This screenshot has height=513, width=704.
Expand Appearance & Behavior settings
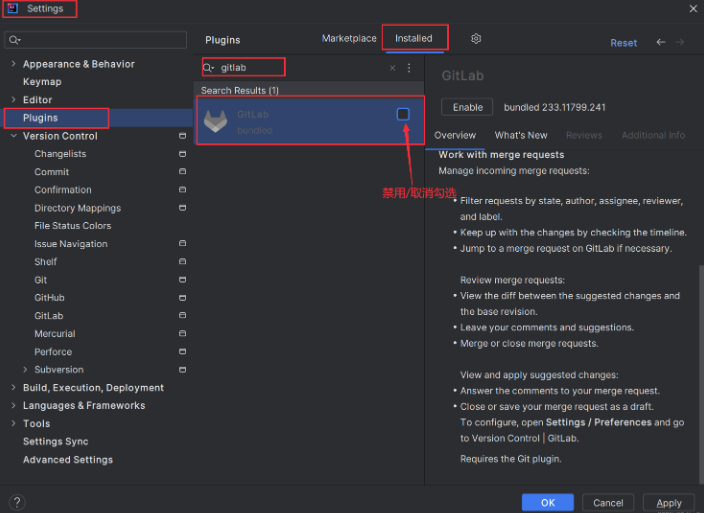pos(13,64)
